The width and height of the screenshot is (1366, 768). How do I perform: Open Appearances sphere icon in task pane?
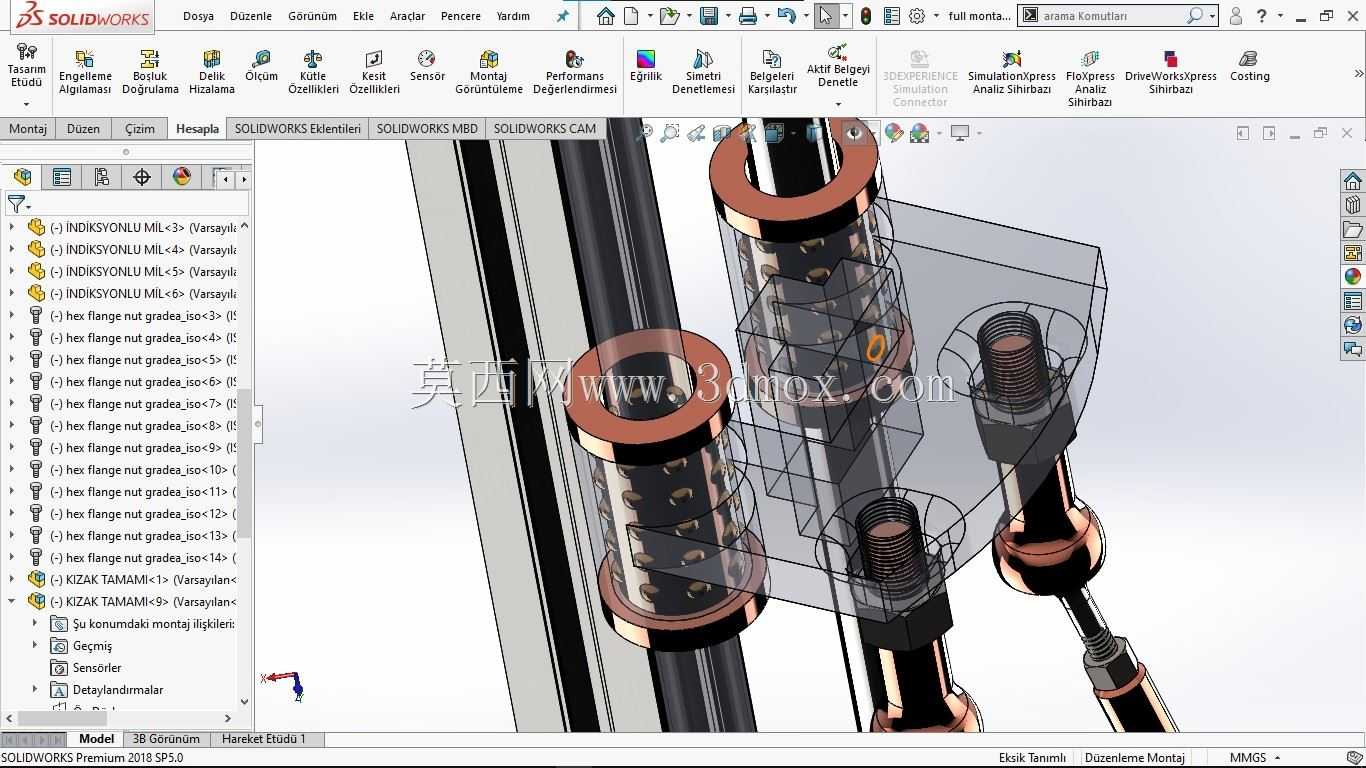coord(1352,277)
